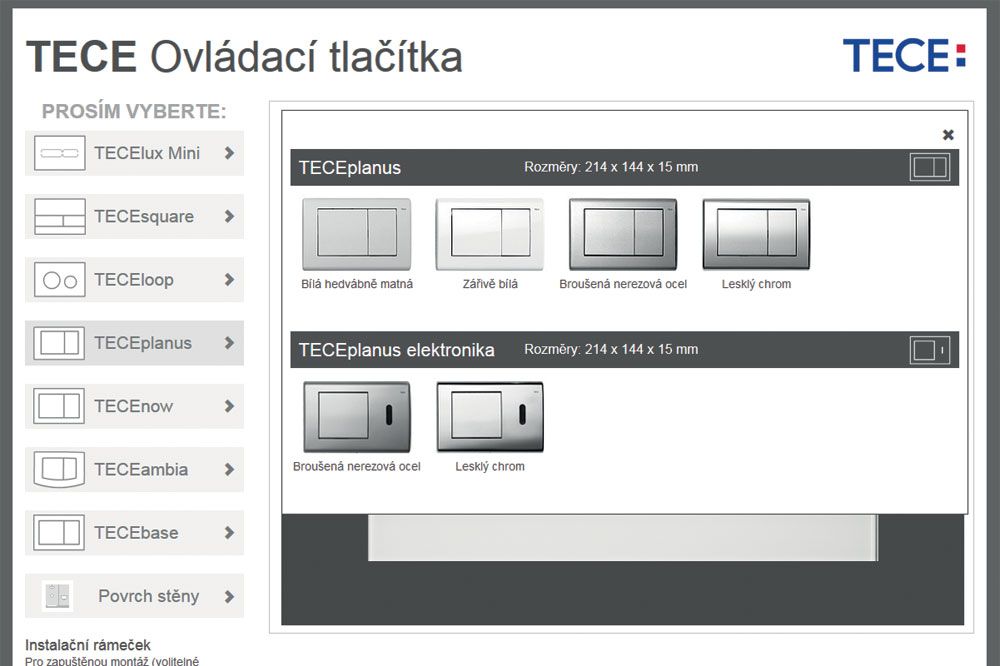Screen dimensions: 1000x666
Task: Select TECEplanus Broušená nerezová ocel plate thumbnail
Action: (x=623, y=234)
